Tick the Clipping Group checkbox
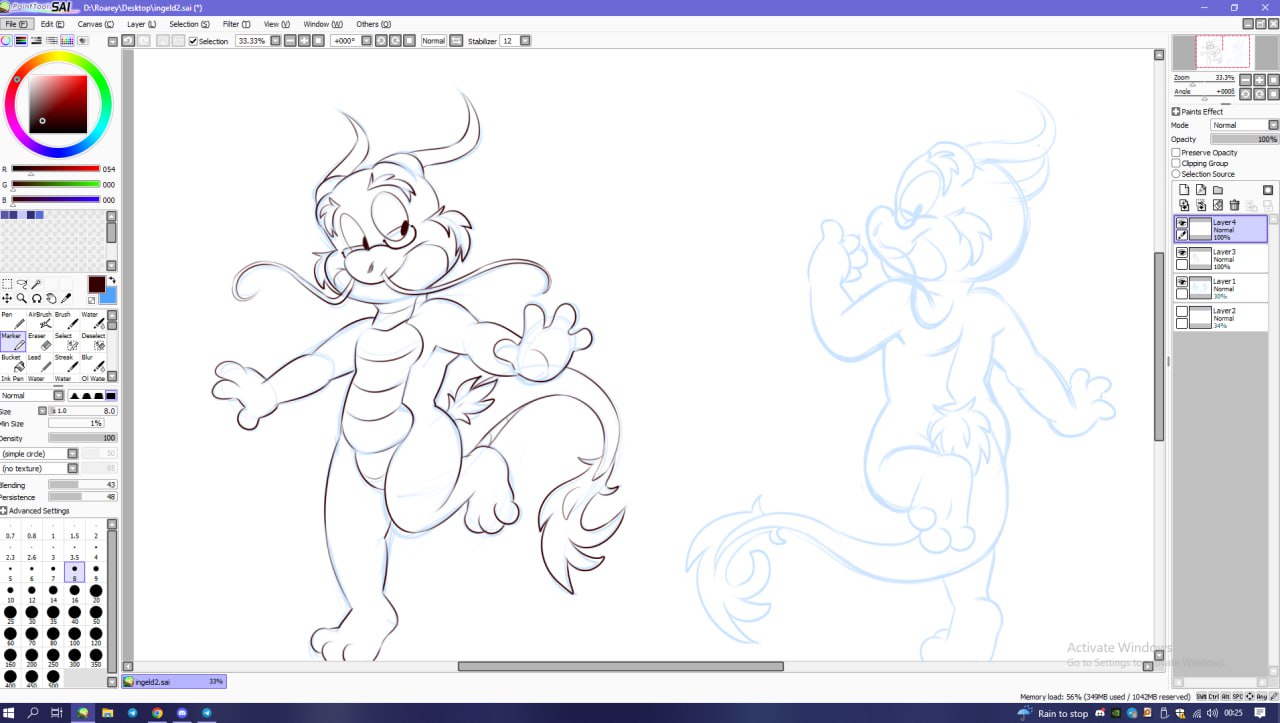The height and width of the screenshot is (723, 1280). click(1176, 163)
